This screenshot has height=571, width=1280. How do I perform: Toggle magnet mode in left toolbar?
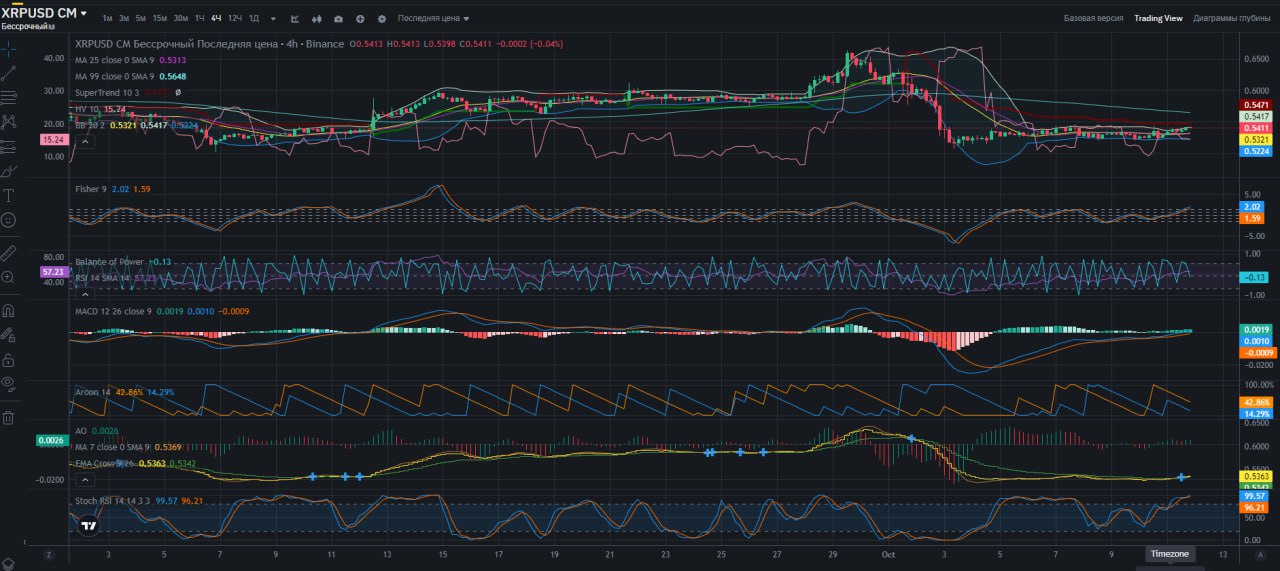pos(9,310)
